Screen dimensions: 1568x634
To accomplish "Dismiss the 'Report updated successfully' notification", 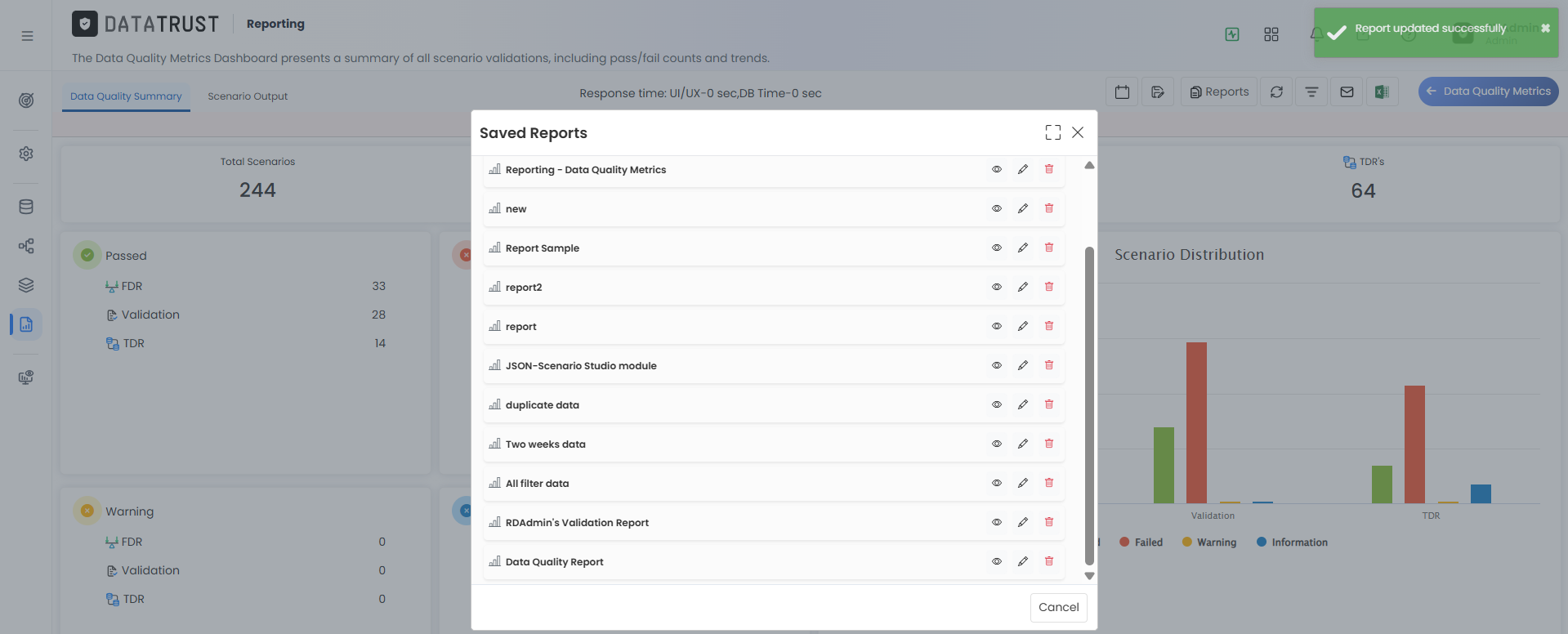I will click(1545, 28).
